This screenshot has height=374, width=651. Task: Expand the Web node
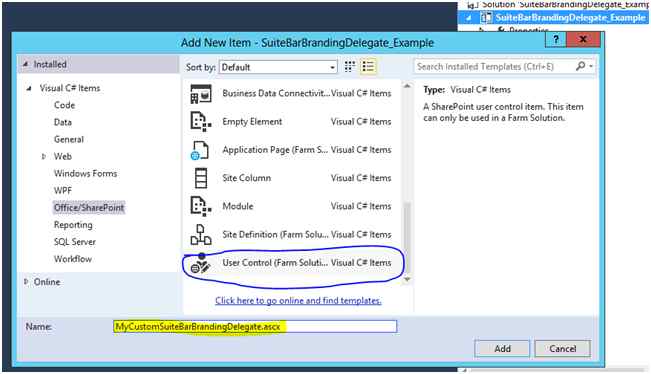[44, 156]
